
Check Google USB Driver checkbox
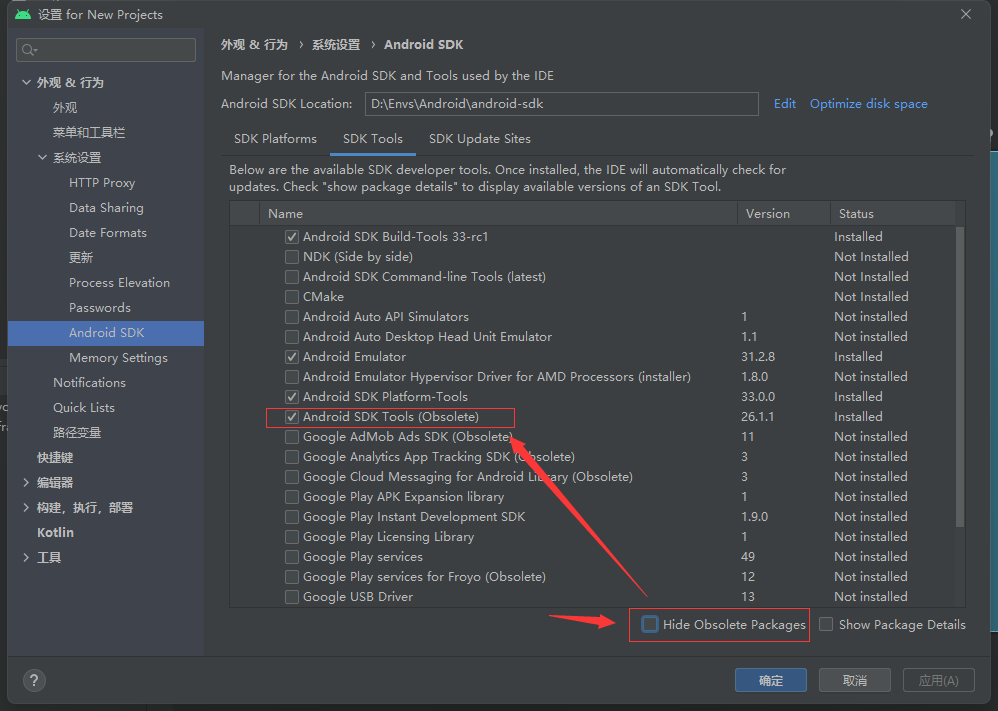(x=292, y=597)
